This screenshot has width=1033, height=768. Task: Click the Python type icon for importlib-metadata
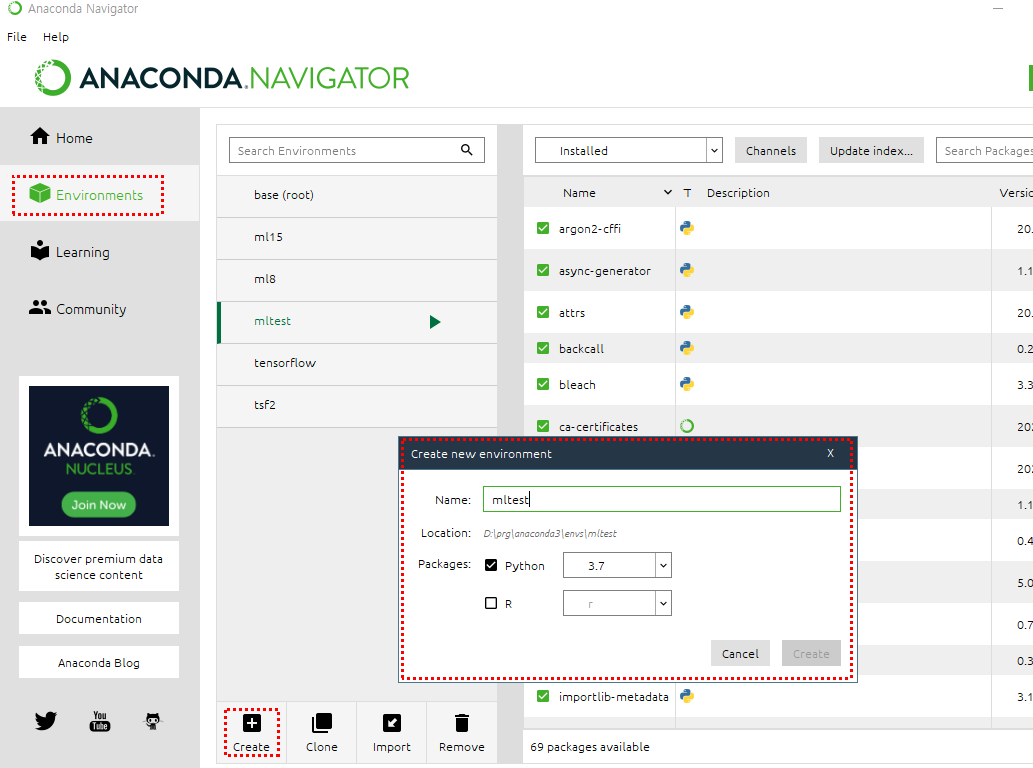(x=687, y=696)
